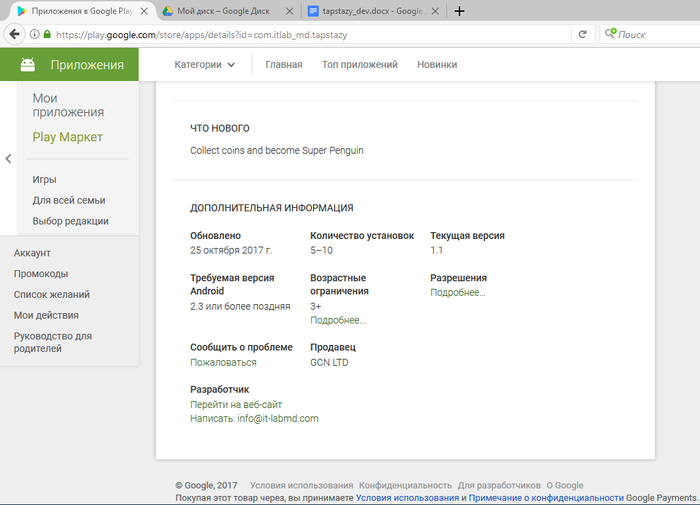Image resolution: width=700 pixels, height=505 pixels.
Task: Open the Категории dropdown menu
Action: click(x=204, y=65)
